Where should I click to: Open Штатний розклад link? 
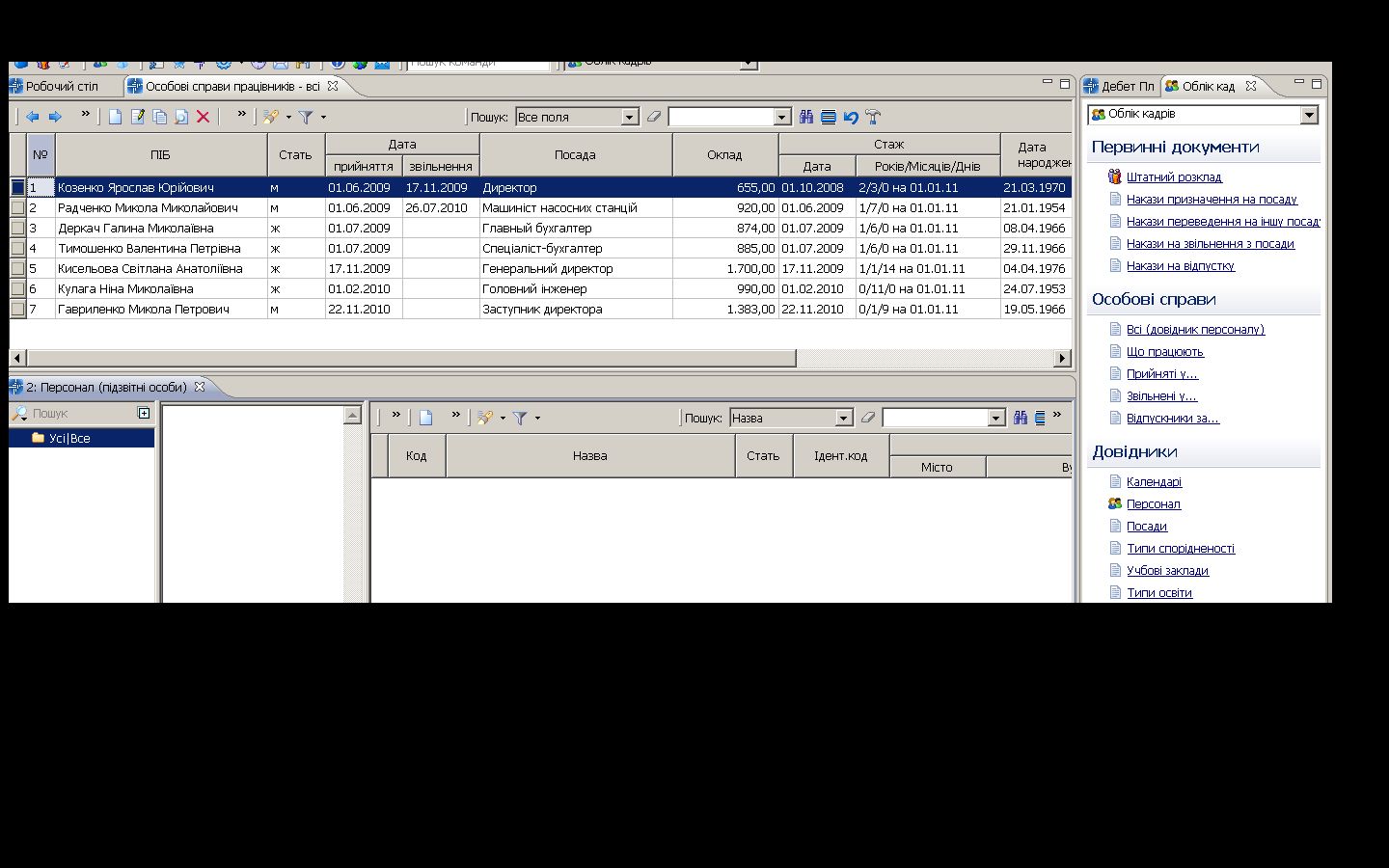pos(1174,177)
